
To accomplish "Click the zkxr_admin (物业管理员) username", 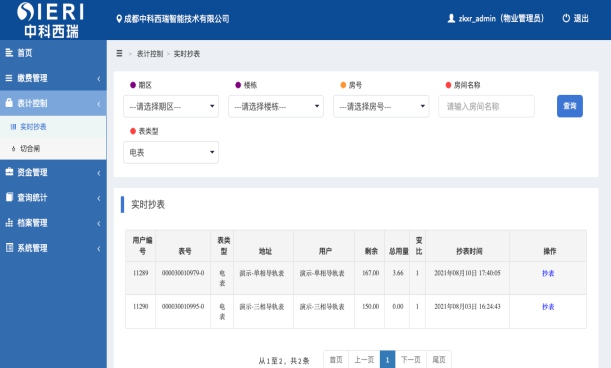I will (501, 18).
